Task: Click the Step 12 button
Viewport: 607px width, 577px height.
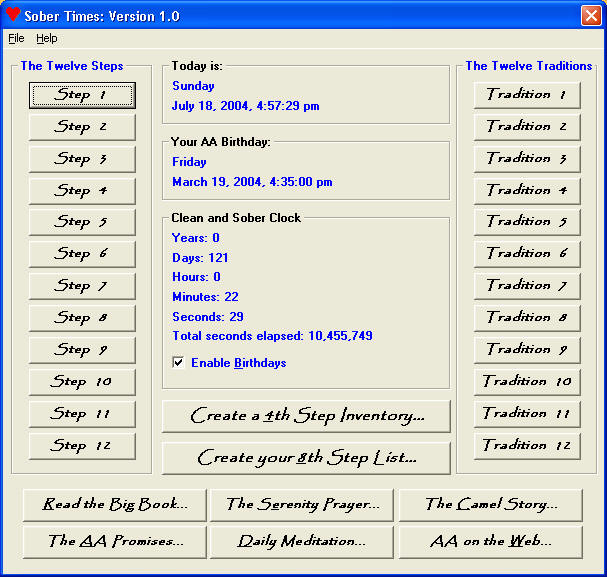Action: point(81,446)
